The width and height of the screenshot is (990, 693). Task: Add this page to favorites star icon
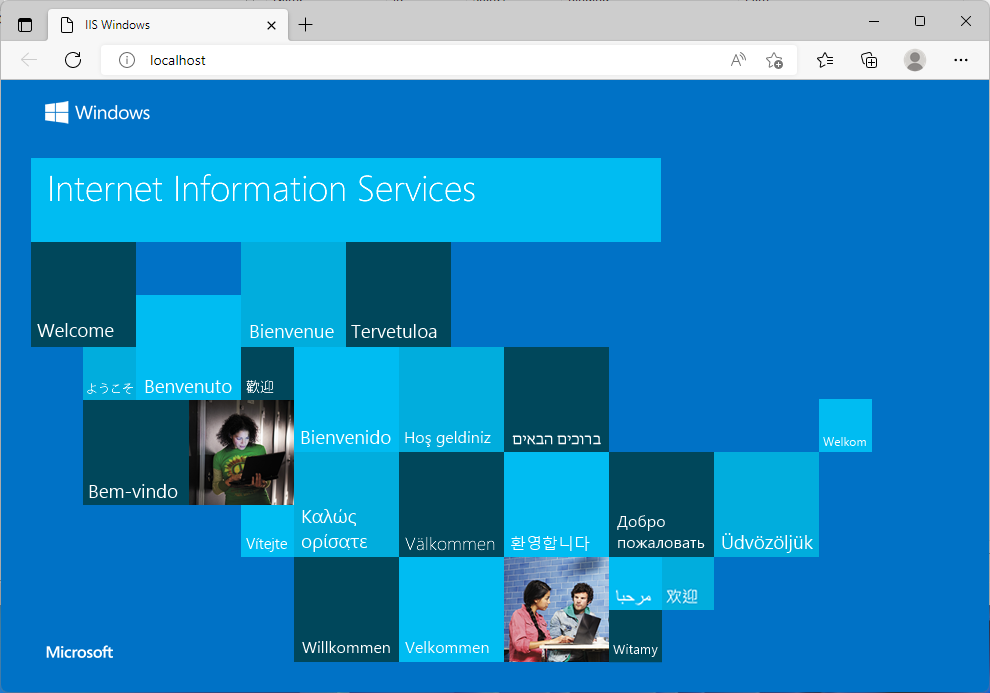tap(774, 60)
